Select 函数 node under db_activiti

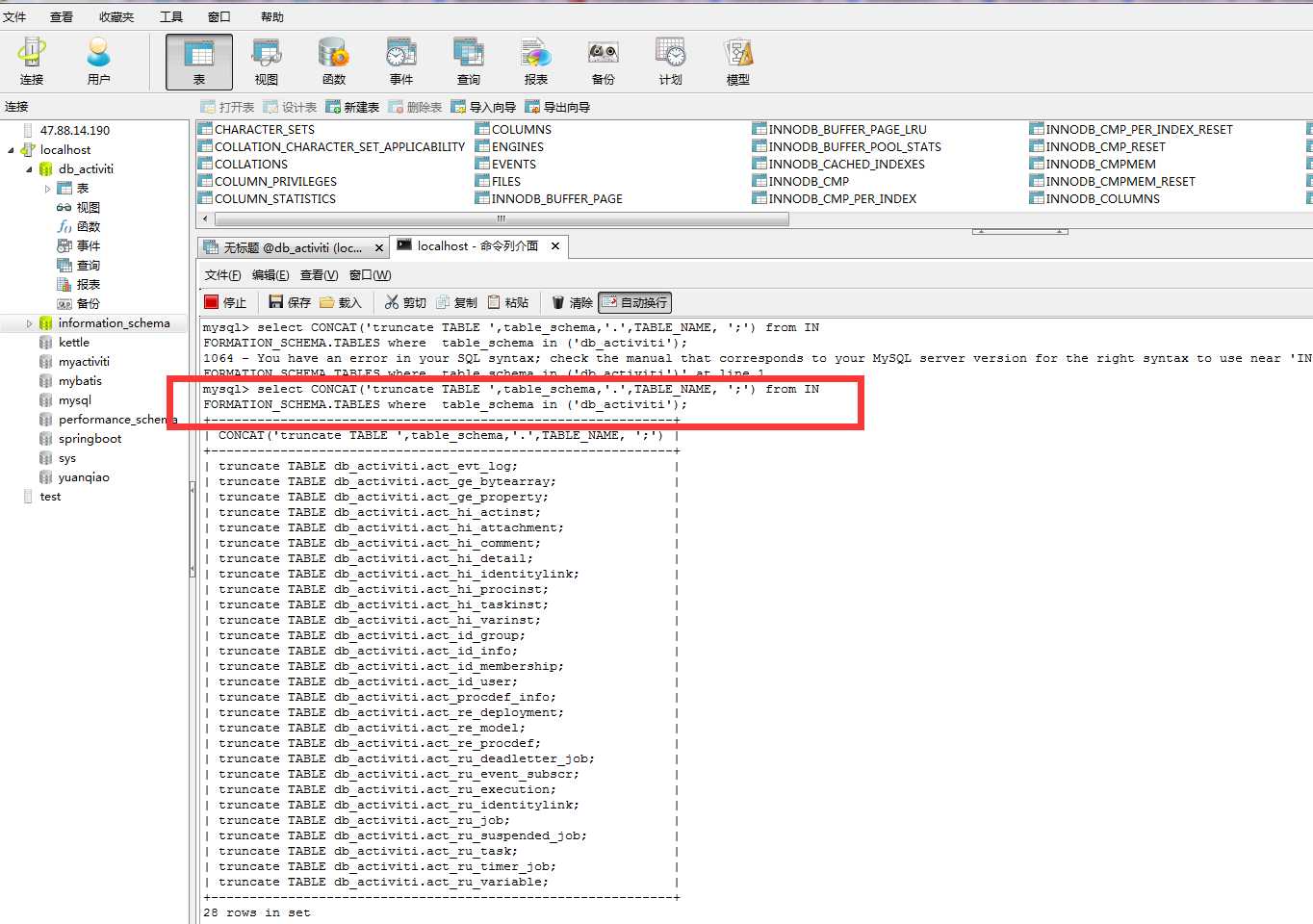pyautogui.click(x=88, y=227)
